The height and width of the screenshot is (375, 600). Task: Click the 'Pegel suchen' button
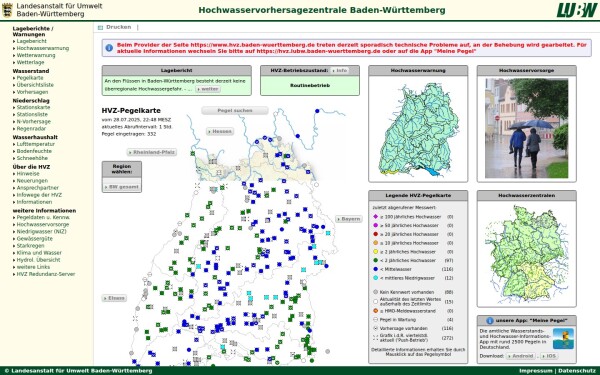pyautogui.click(x=235, y=111)
